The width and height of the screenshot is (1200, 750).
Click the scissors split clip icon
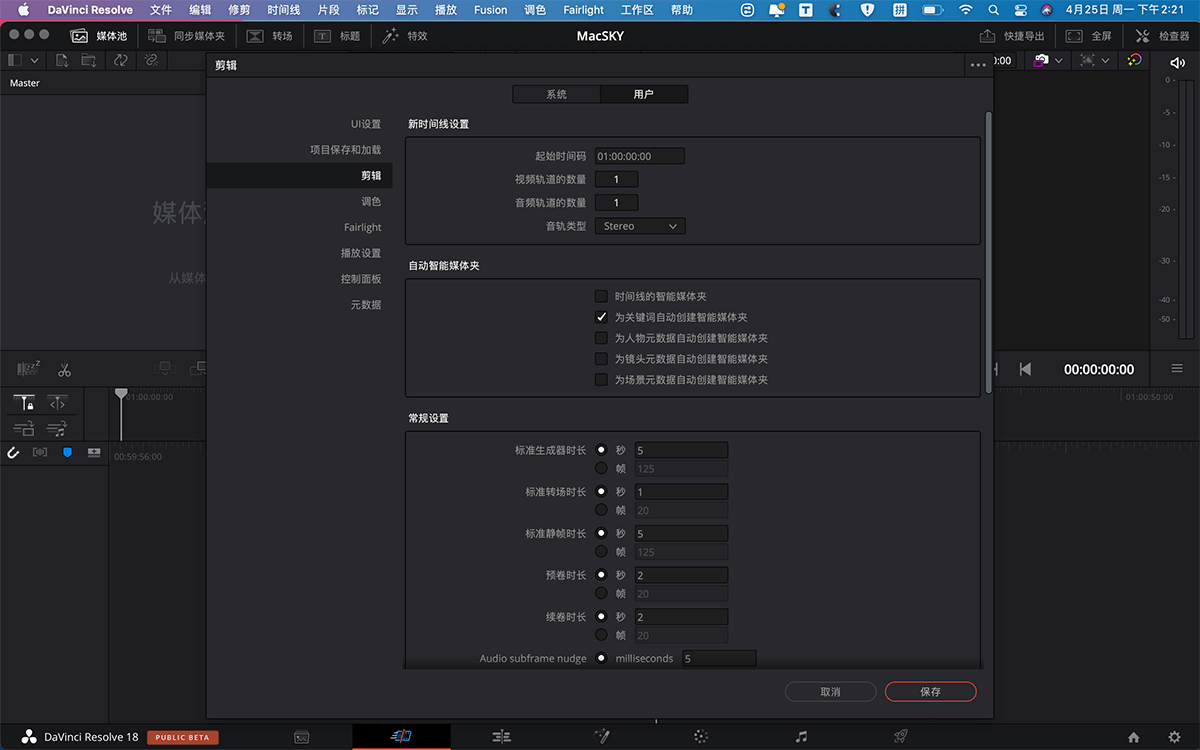click(64, 370)
